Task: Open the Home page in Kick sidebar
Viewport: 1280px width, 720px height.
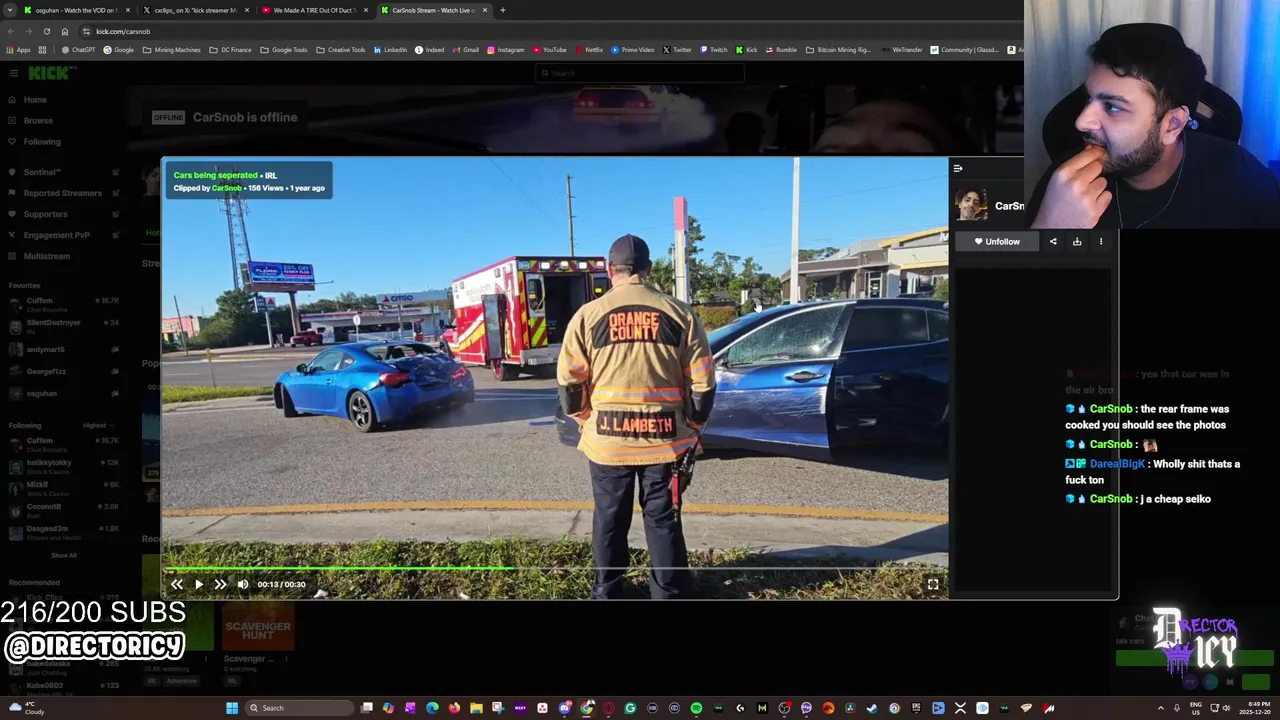Action: [x=35, y=100]
